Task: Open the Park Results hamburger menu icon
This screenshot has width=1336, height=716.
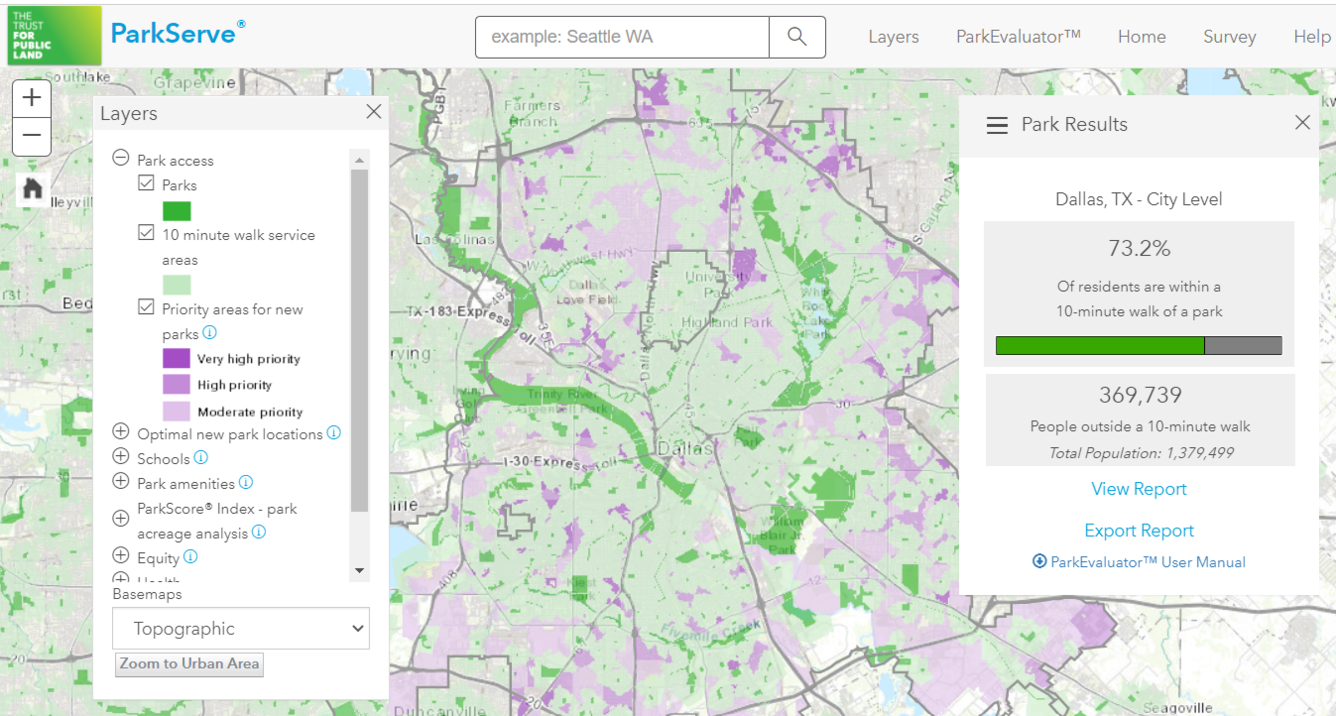Action: [x=997, y=124]
